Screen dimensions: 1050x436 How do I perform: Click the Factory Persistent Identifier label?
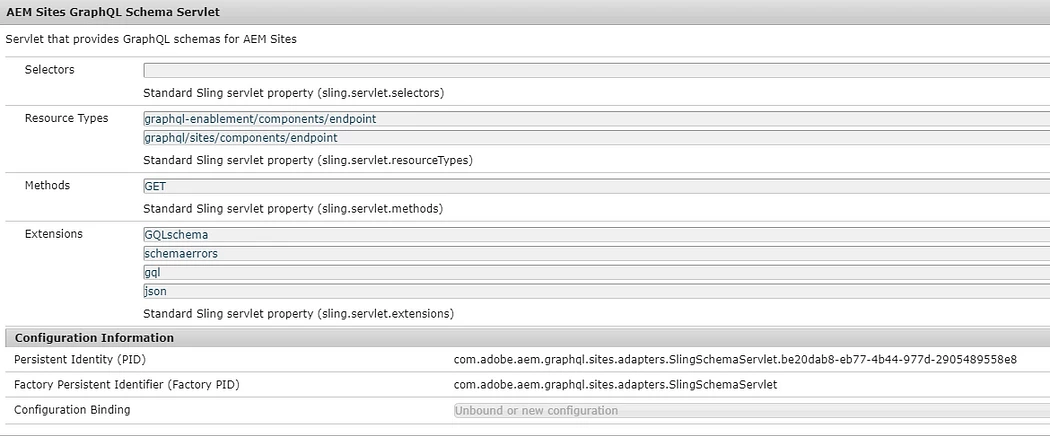click(127, 385)
